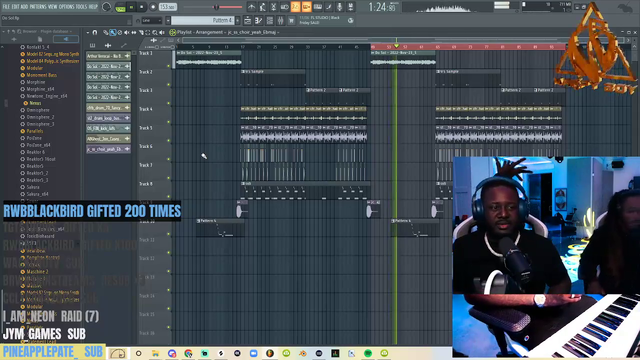
Task: Mute Track 3 using its green dot
Action: 169,103
